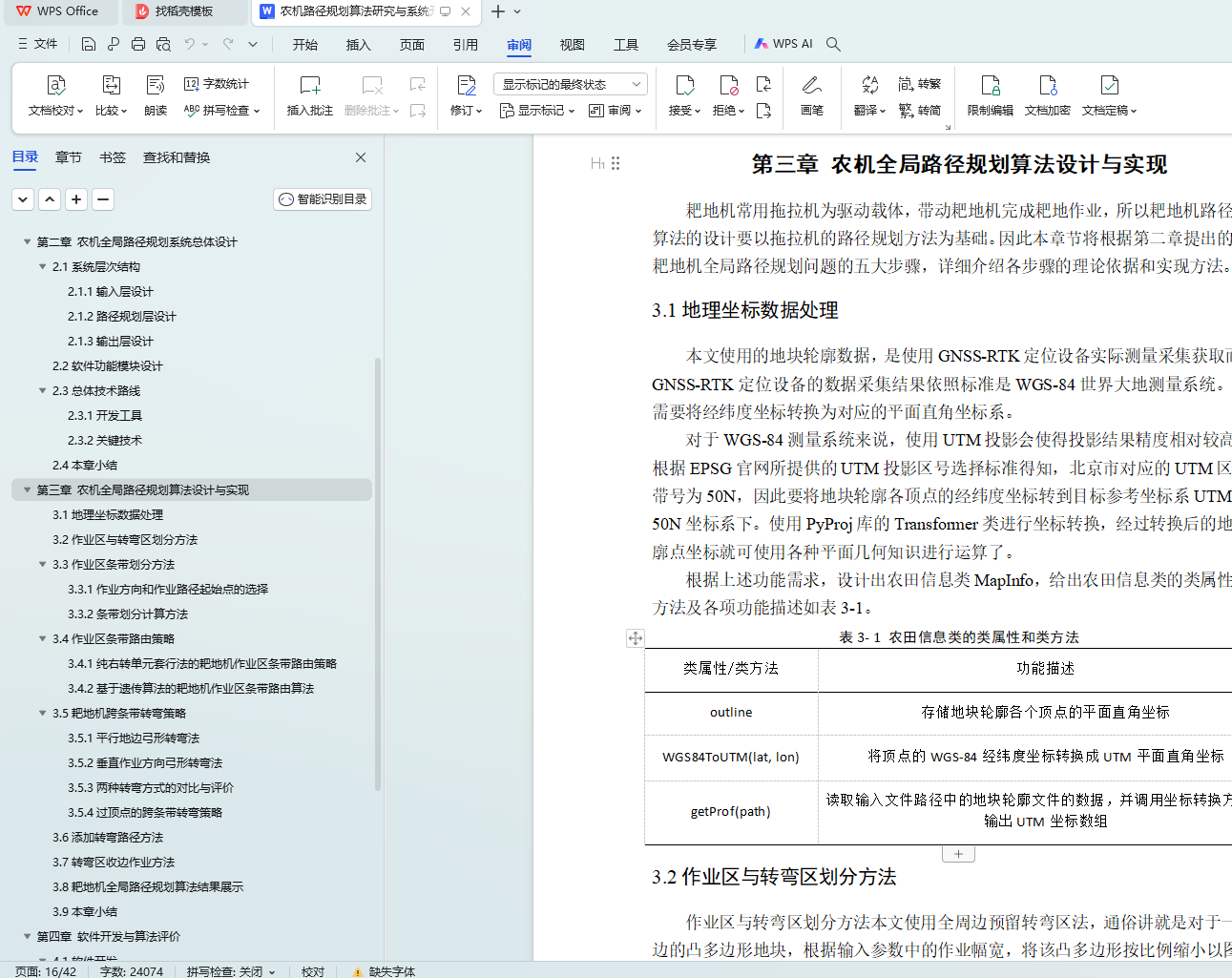Click the 拼写检查: 关闭 status bar item
1232x978 pixels.
231,971
